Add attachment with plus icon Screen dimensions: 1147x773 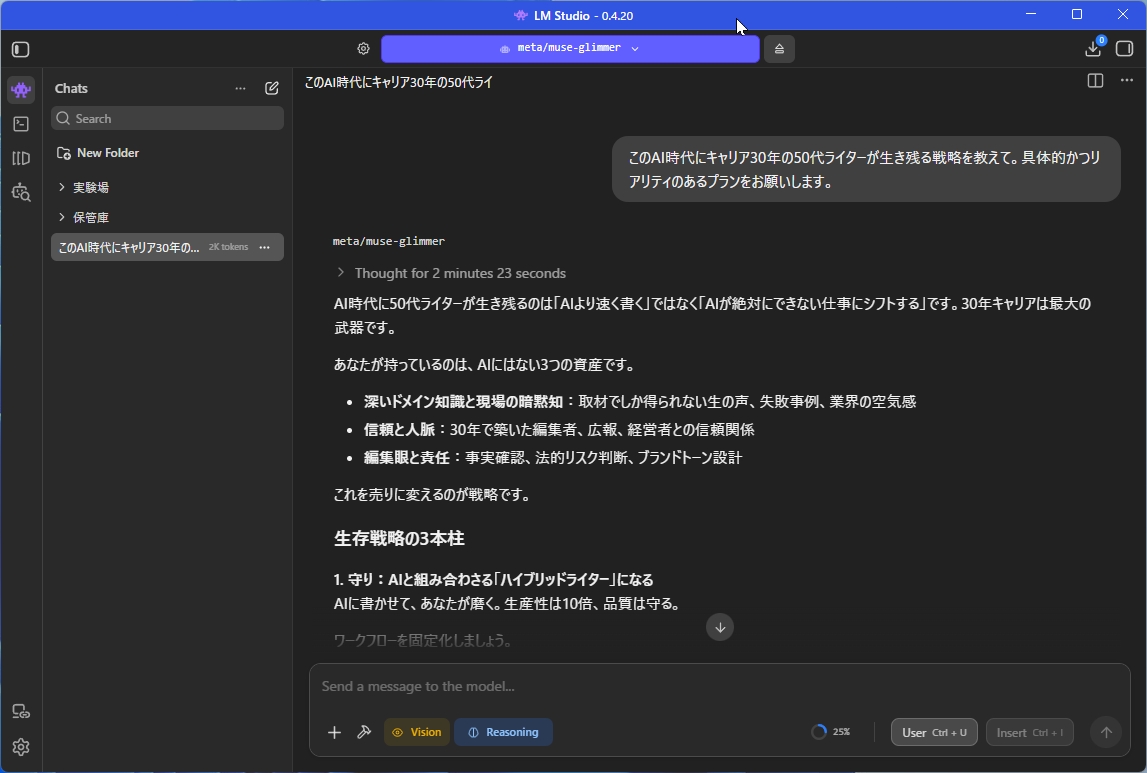pyautogui.click(x=334, y=732)
